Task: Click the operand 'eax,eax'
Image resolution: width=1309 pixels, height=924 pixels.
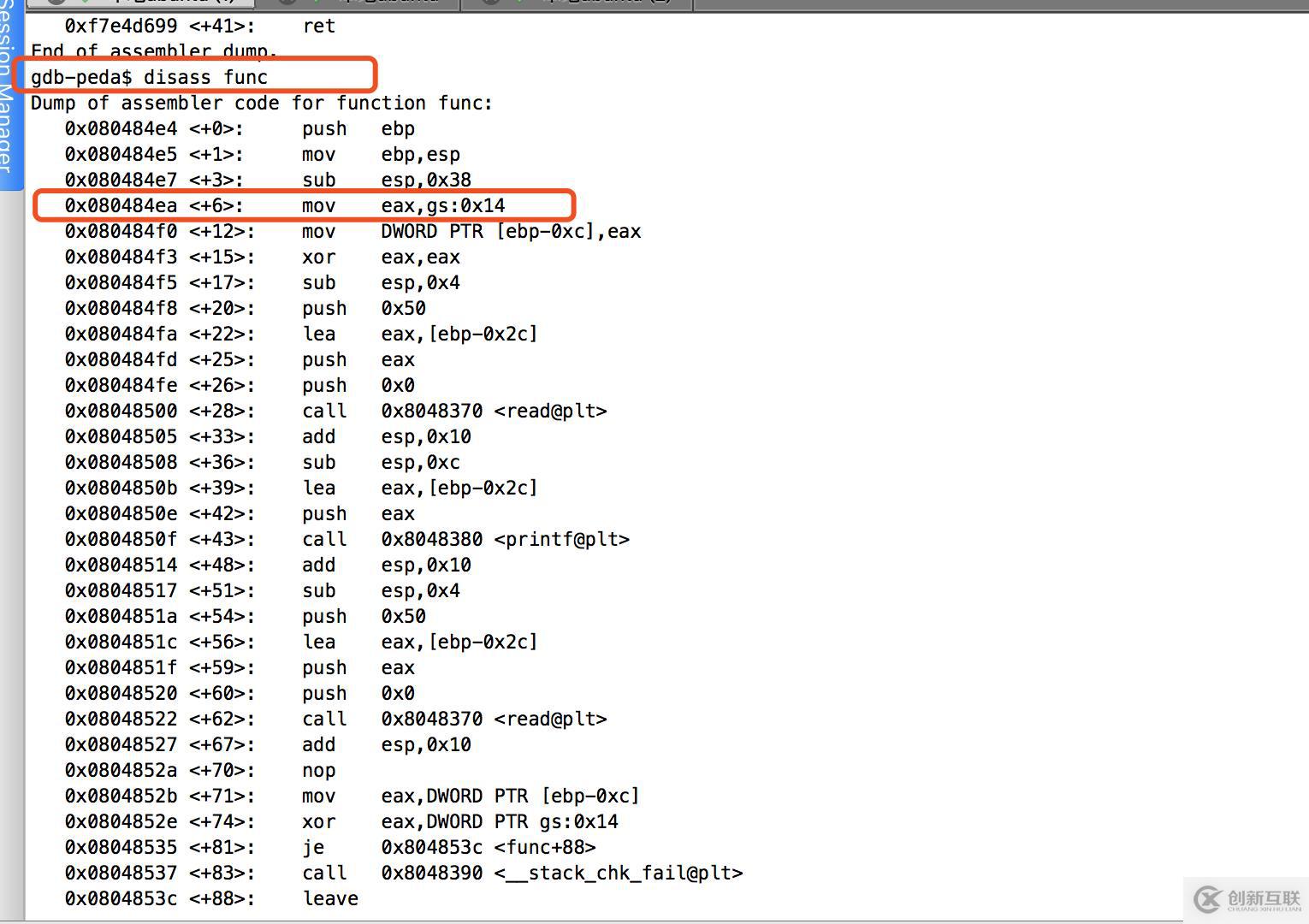Action: (421, 257)
